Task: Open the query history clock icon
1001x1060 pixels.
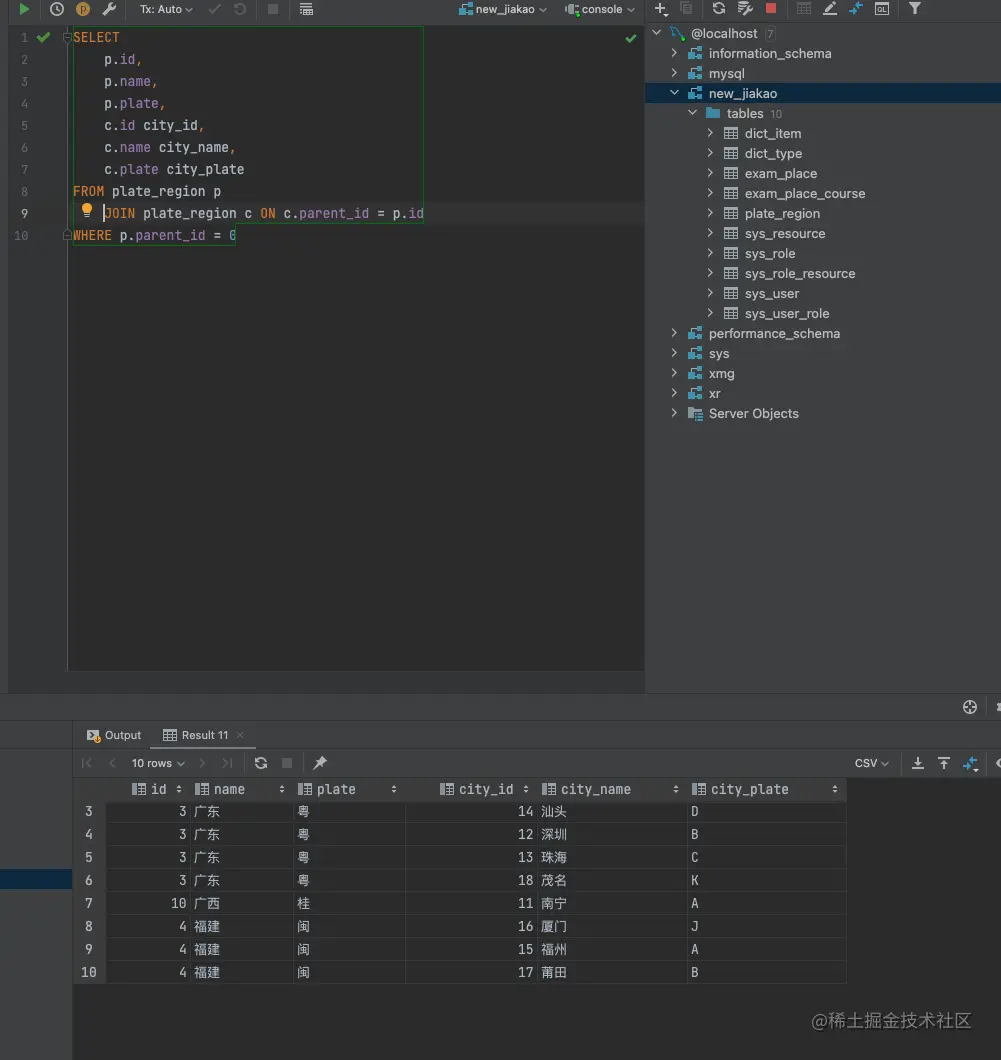Action: pyautogui.click(x=57, y=9)
